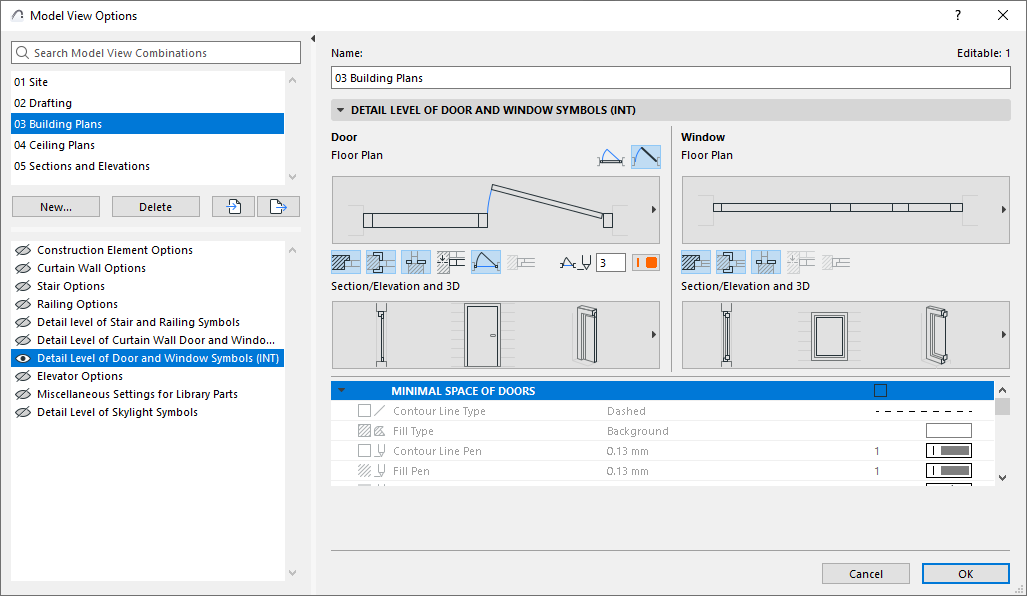
Task: Select the 04 Ceiling Plans combination
Action: (54, 145)
